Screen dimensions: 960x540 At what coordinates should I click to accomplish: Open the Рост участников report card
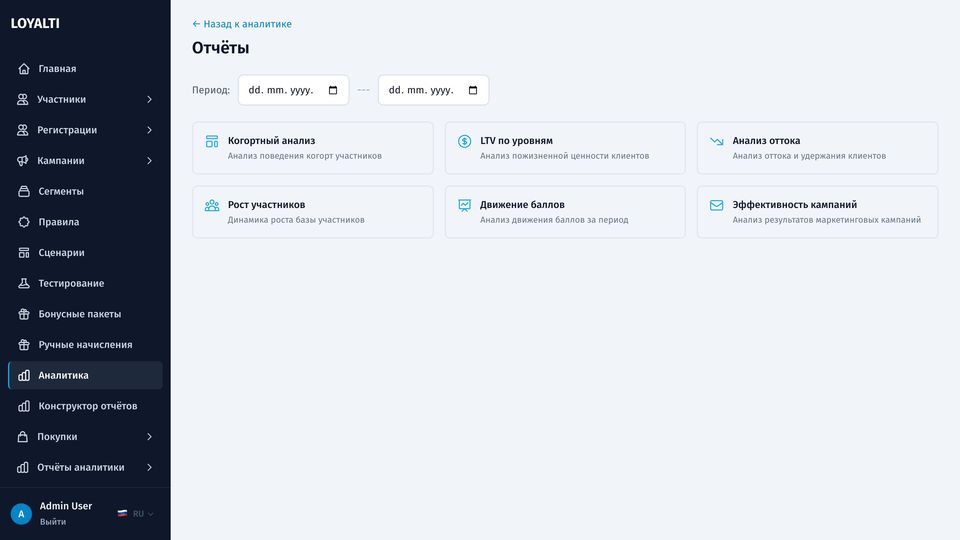pyautogui.click(x=313, y=212)
